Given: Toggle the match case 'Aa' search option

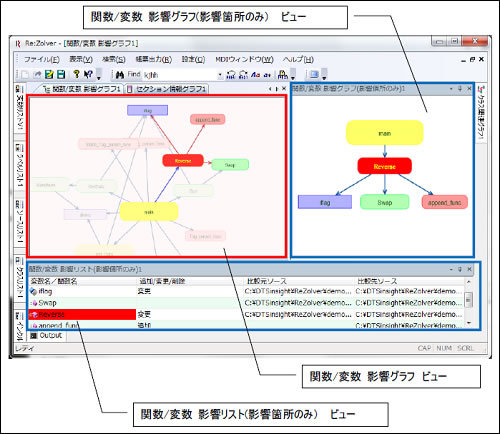Looking at the screenshot, I should tap(255, 75).
